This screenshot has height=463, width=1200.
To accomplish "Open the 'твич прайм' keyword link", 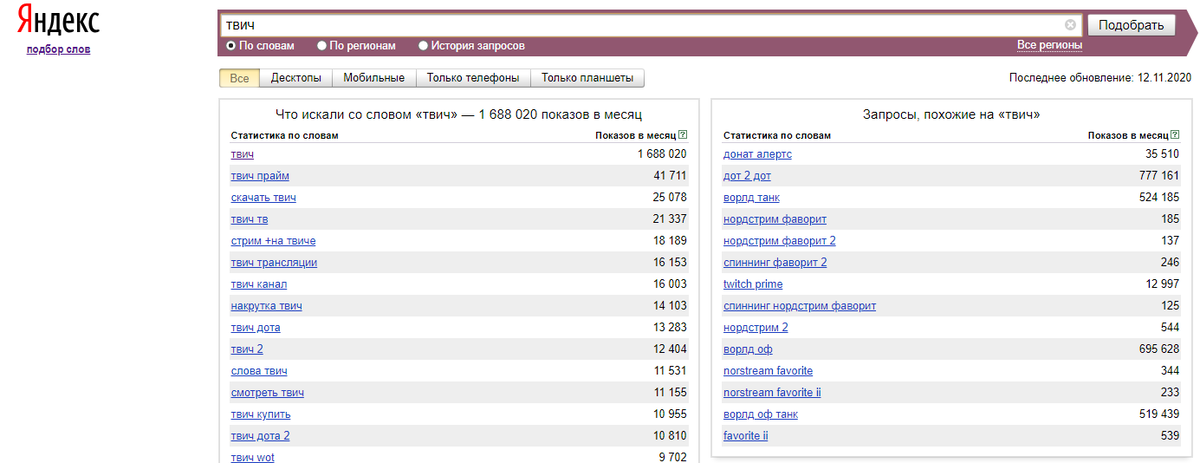I will (260, 176).
